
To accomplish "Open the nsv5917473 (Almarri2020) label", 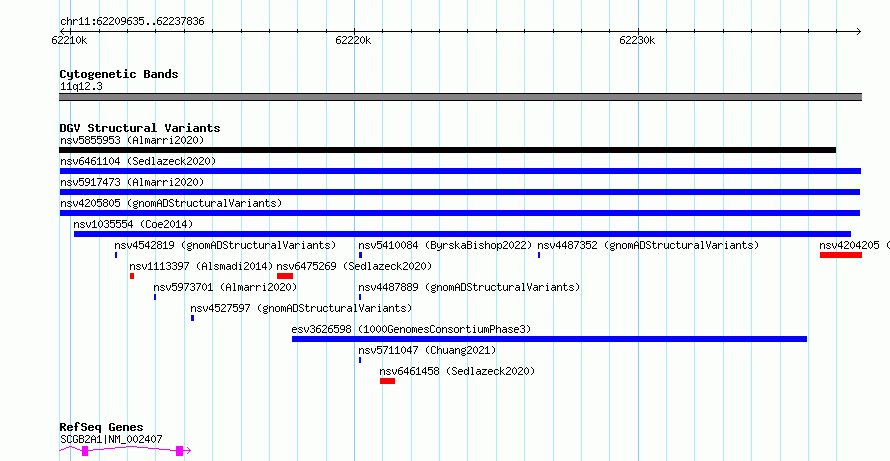I will point(132,182).
